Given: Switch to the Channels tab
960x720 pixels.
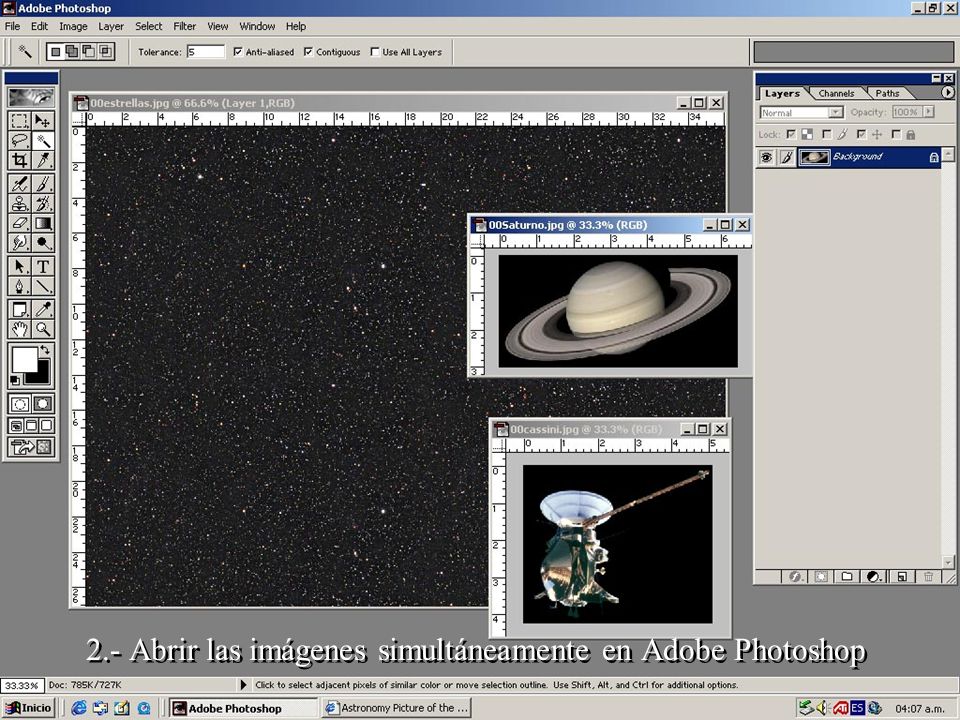Looking at the screenshot, I should coord(836,94).
